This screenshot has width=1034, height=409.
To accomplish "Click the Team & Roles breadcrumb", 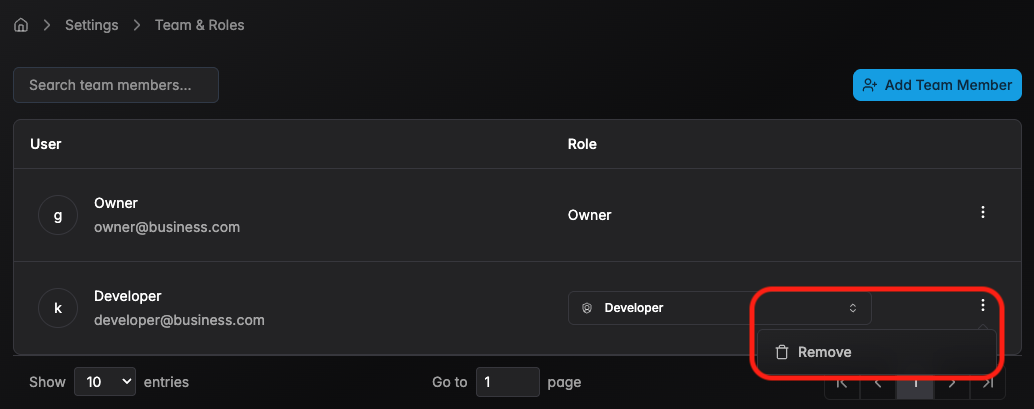I will point(199,25).
